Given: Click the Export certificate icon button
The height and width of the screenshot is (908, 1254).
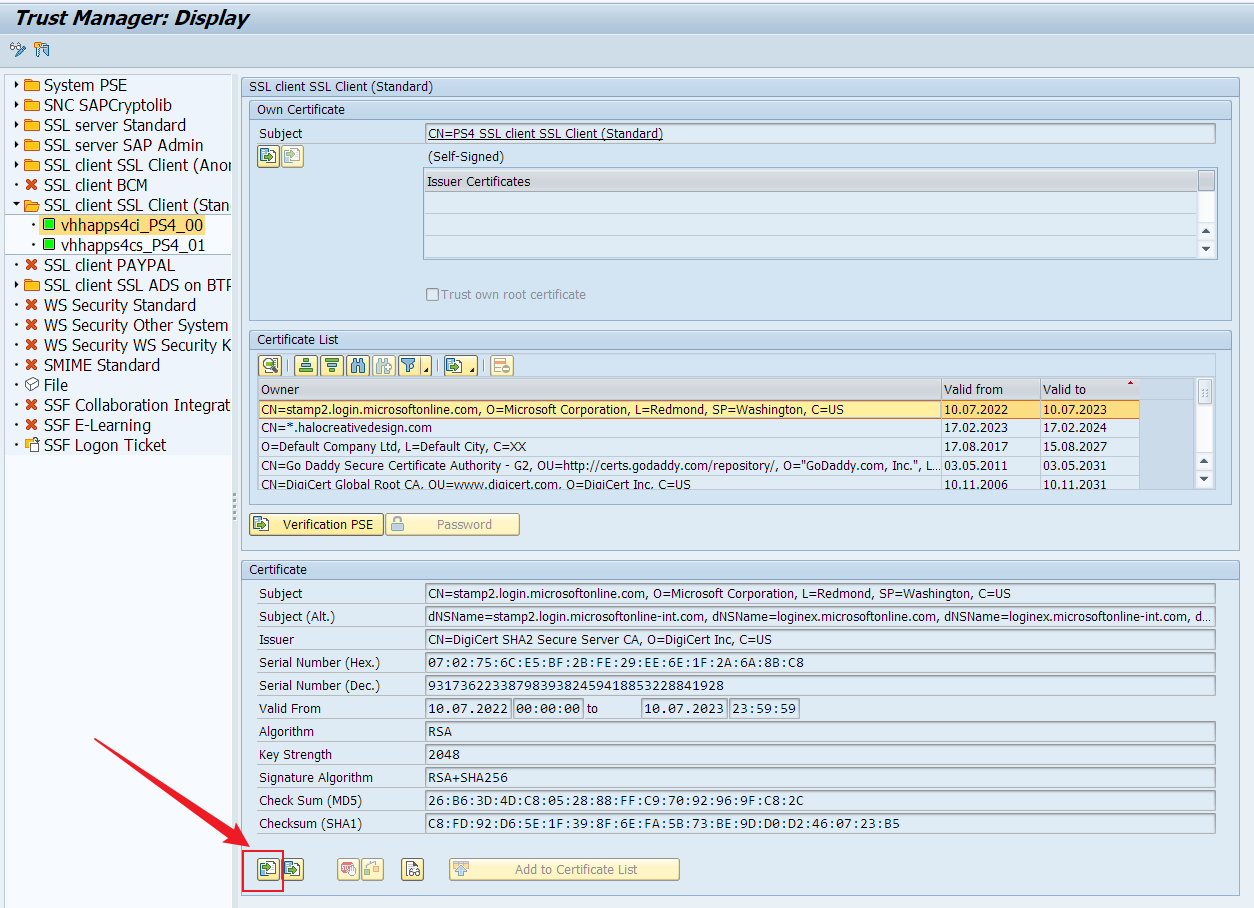Looking at the screenshot, I should (x=293, y=869).
